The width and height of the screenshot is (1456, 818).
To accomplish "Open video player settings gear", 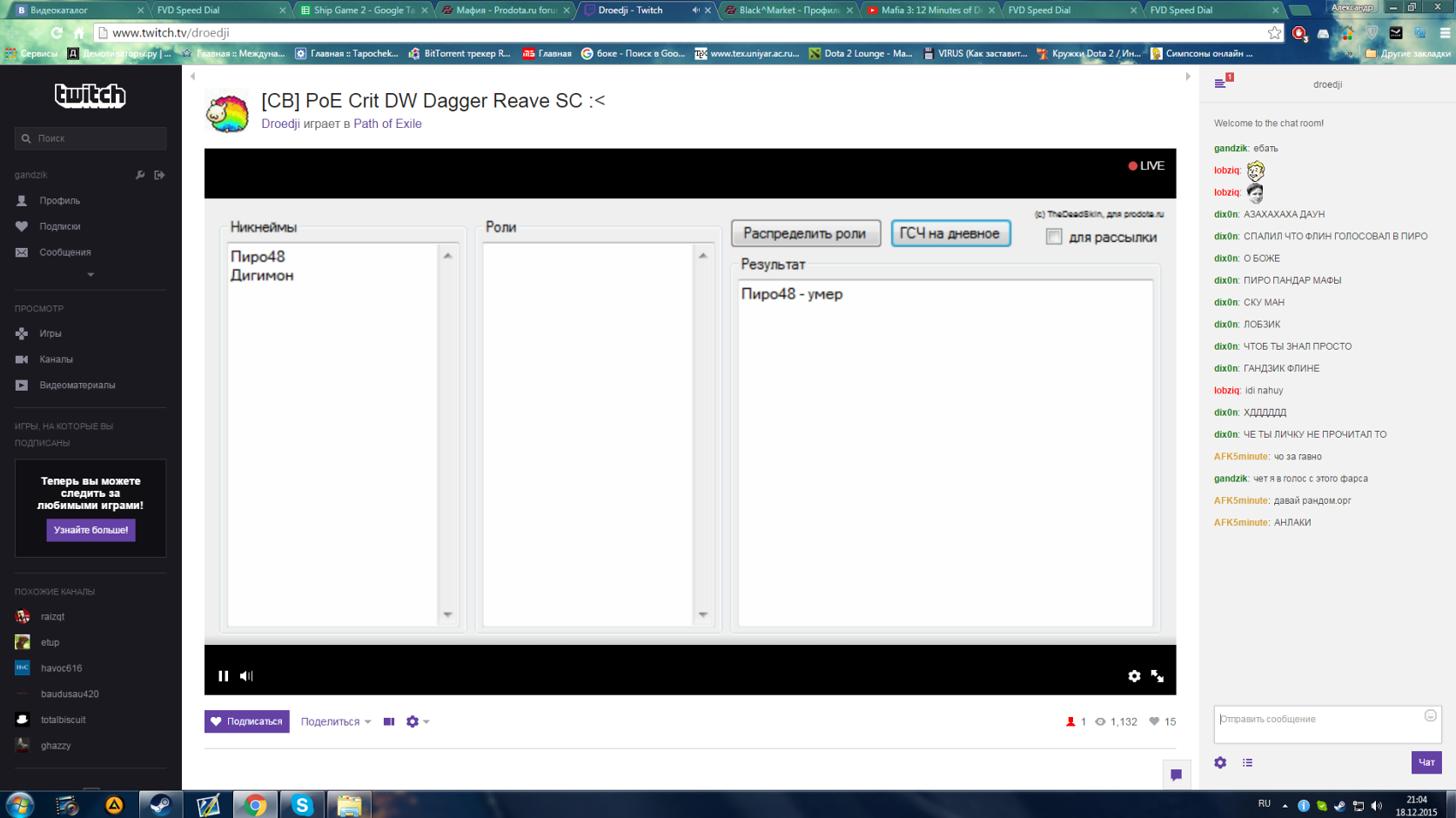I will pos(1134,675).
